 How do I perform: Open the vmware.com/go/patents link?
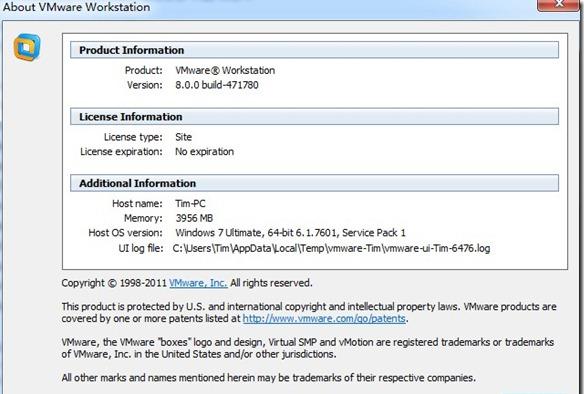click(x=324, y=319)
